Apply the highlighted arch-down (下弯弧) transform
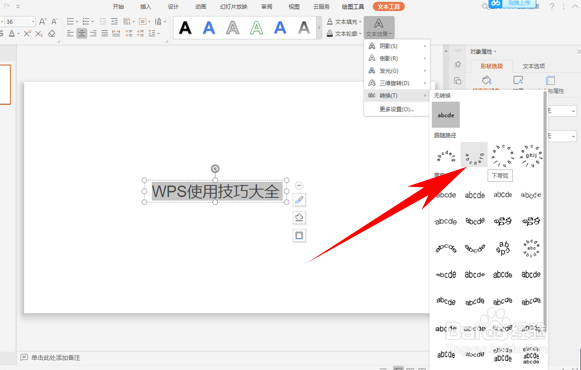The width and height of the screenshot is (581, 370). click(x=474, y=155)
